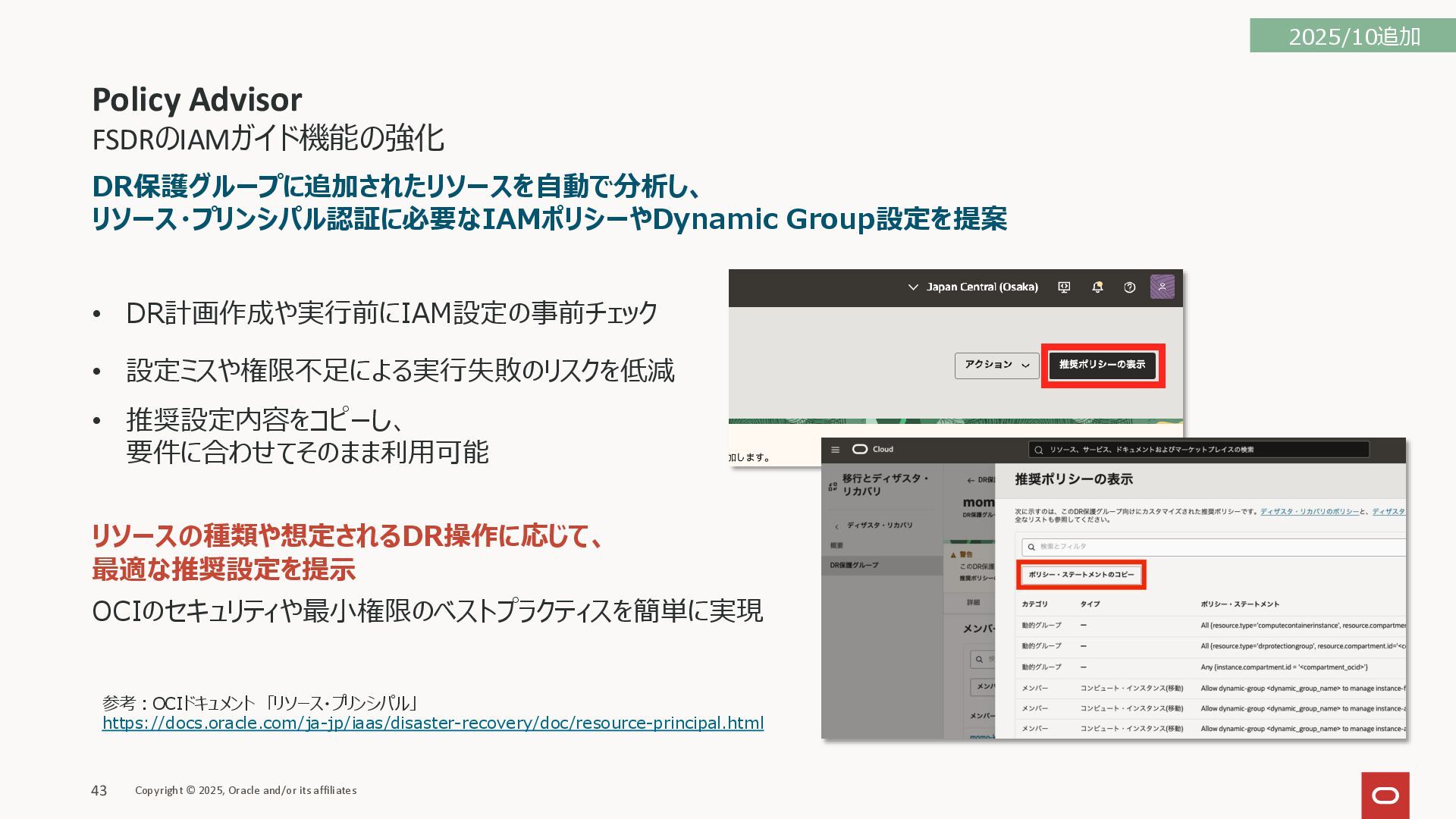This screenshot has width=1456, height=819.
Task: Click the user profile avatar
Action: 1162,287
